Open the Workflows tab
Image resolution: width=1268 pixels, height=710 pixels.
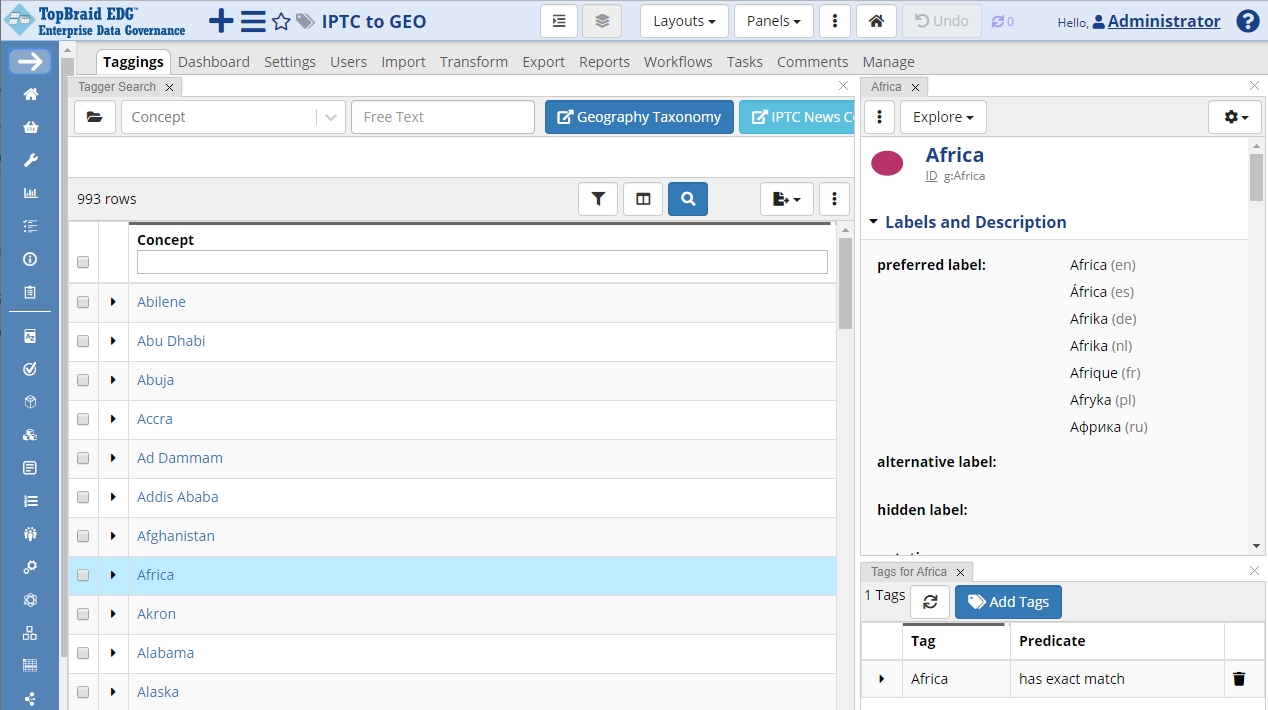[678, 62]
